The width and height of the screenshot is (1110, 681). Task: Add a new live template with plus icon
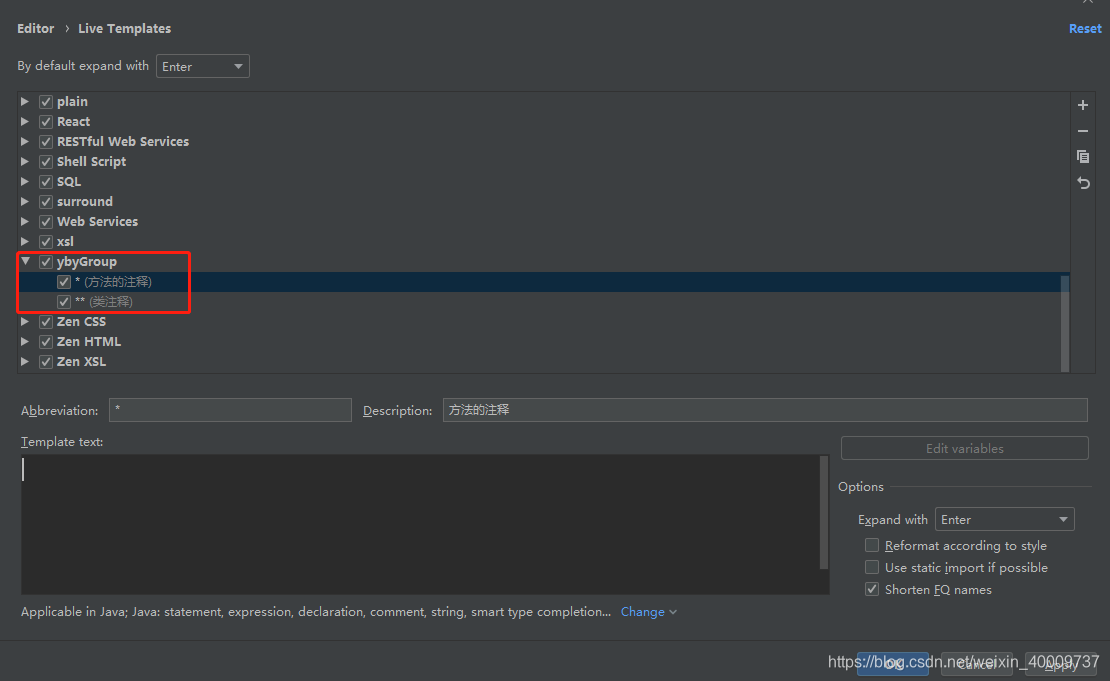click(1082, 105)
